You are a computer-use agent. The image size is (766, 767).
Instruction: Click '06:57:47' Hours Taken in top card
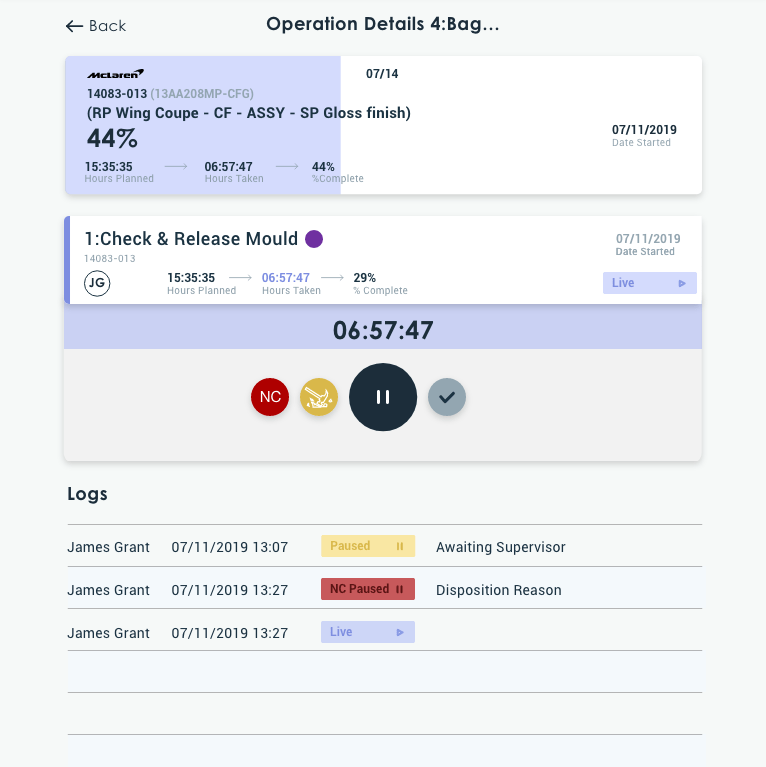point(228,167)
